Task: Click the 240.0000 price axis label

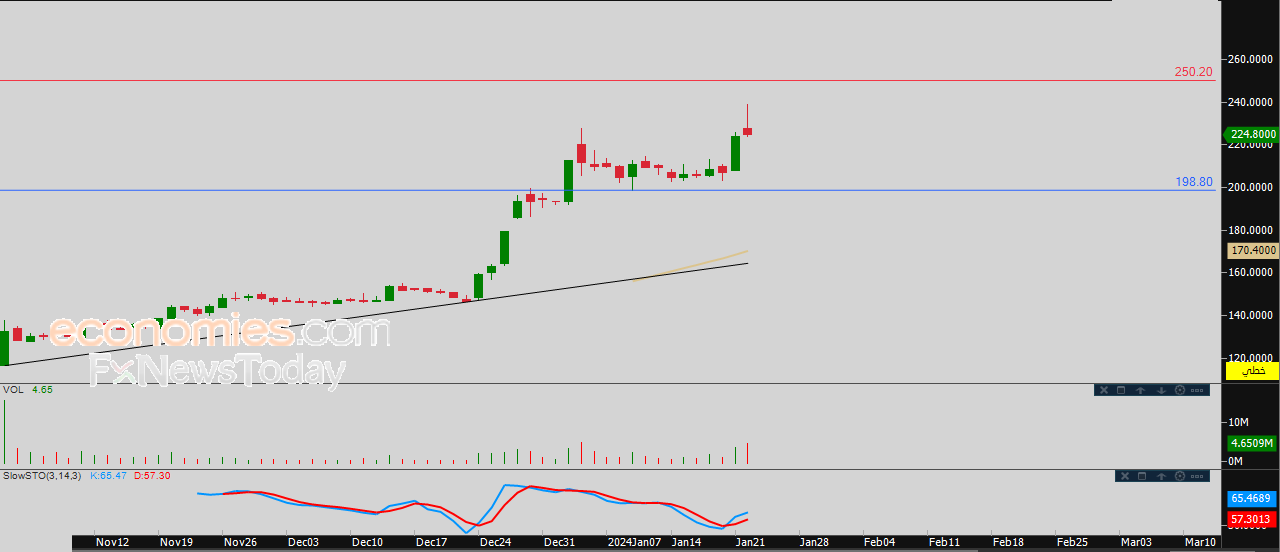Action: coord(1251,102)
